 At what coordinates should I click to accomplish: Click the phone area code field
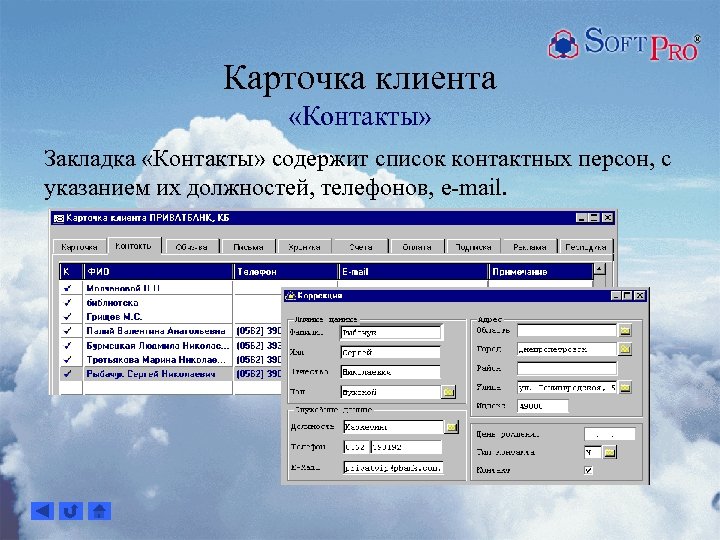356,447
